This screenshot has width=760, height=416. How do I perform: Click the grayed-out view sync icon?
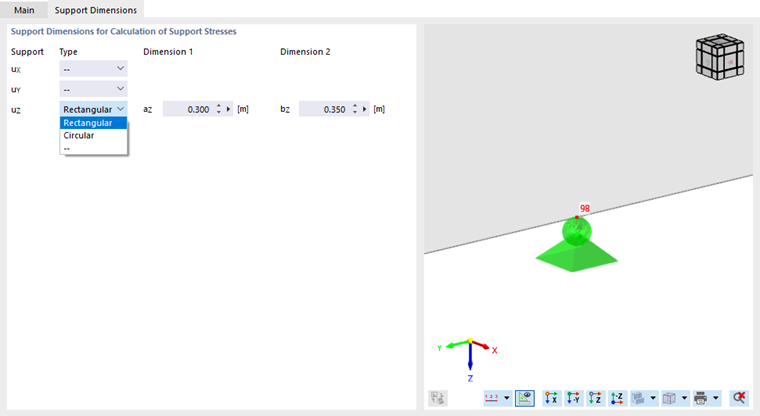pyautogui.click(x=438, y=398)
